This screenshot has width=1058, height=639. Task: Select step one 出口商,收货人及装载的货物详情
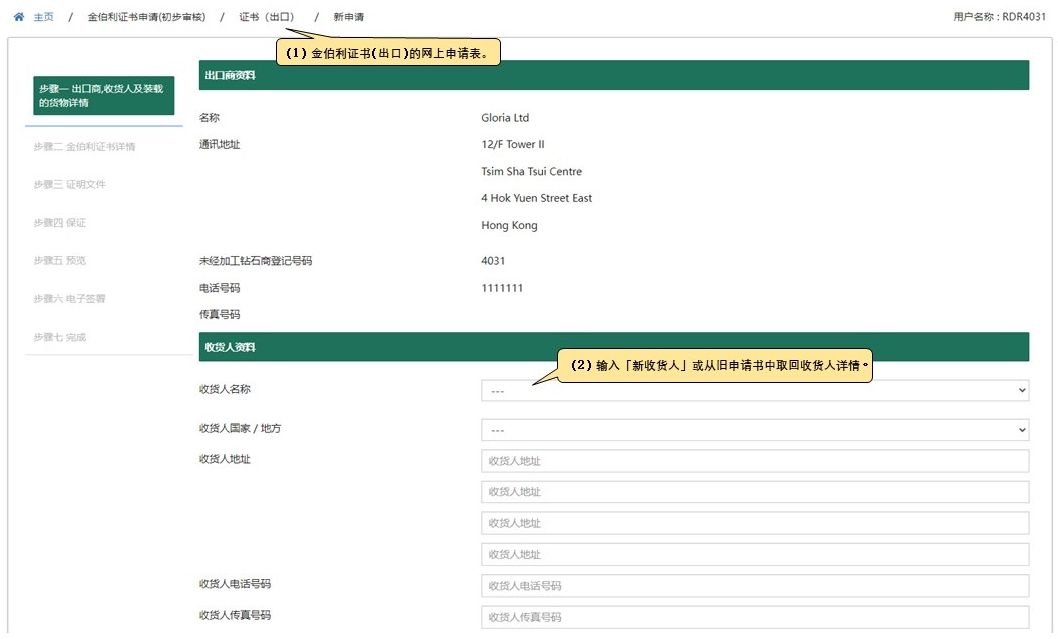(x=104, y=96)
